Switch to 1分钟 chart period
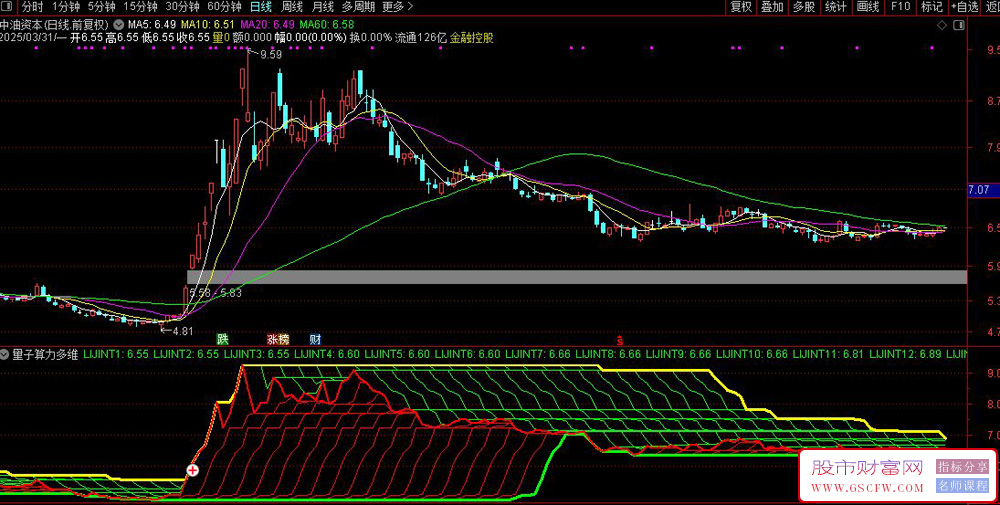This screenshot has height=505, width=1000. coord(66,7)
